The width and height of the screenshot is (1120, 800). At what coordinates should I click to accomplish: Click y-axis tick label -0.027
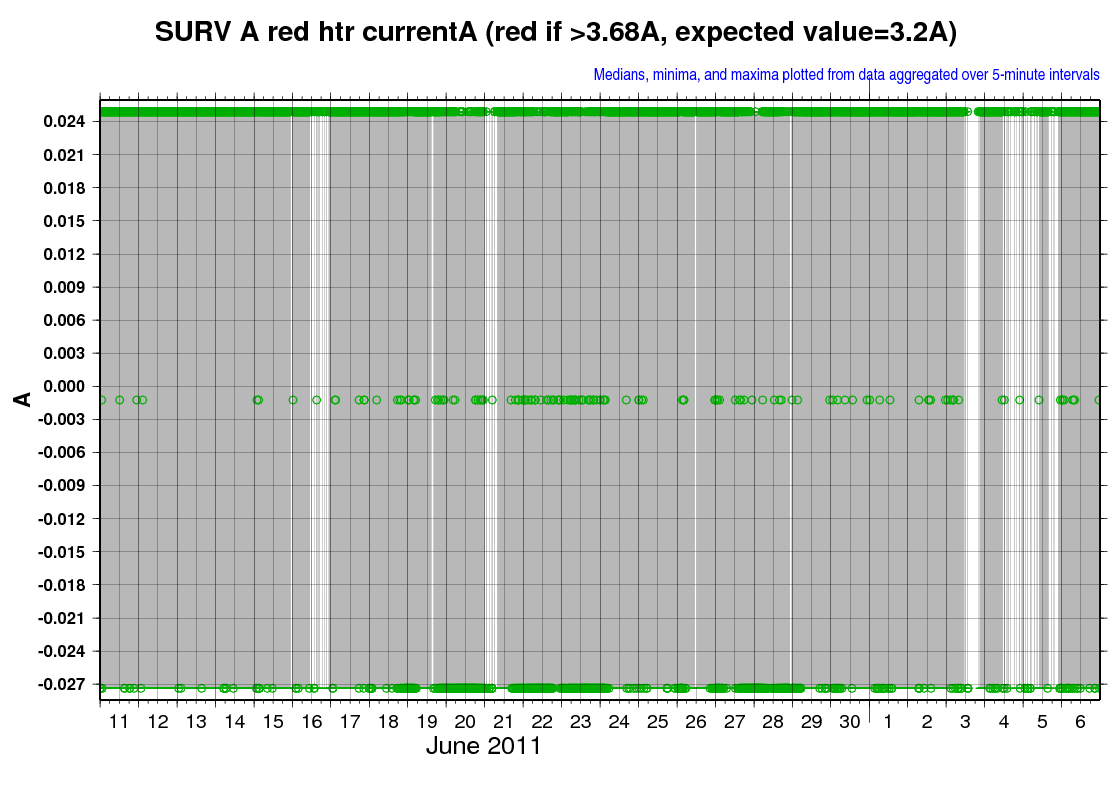coord(61,684)
